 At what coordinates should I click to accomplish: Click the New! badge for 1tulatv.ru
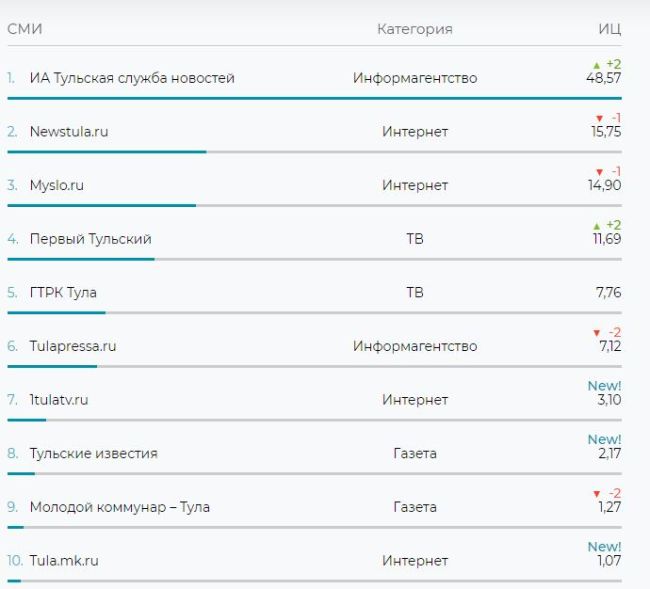604,386
